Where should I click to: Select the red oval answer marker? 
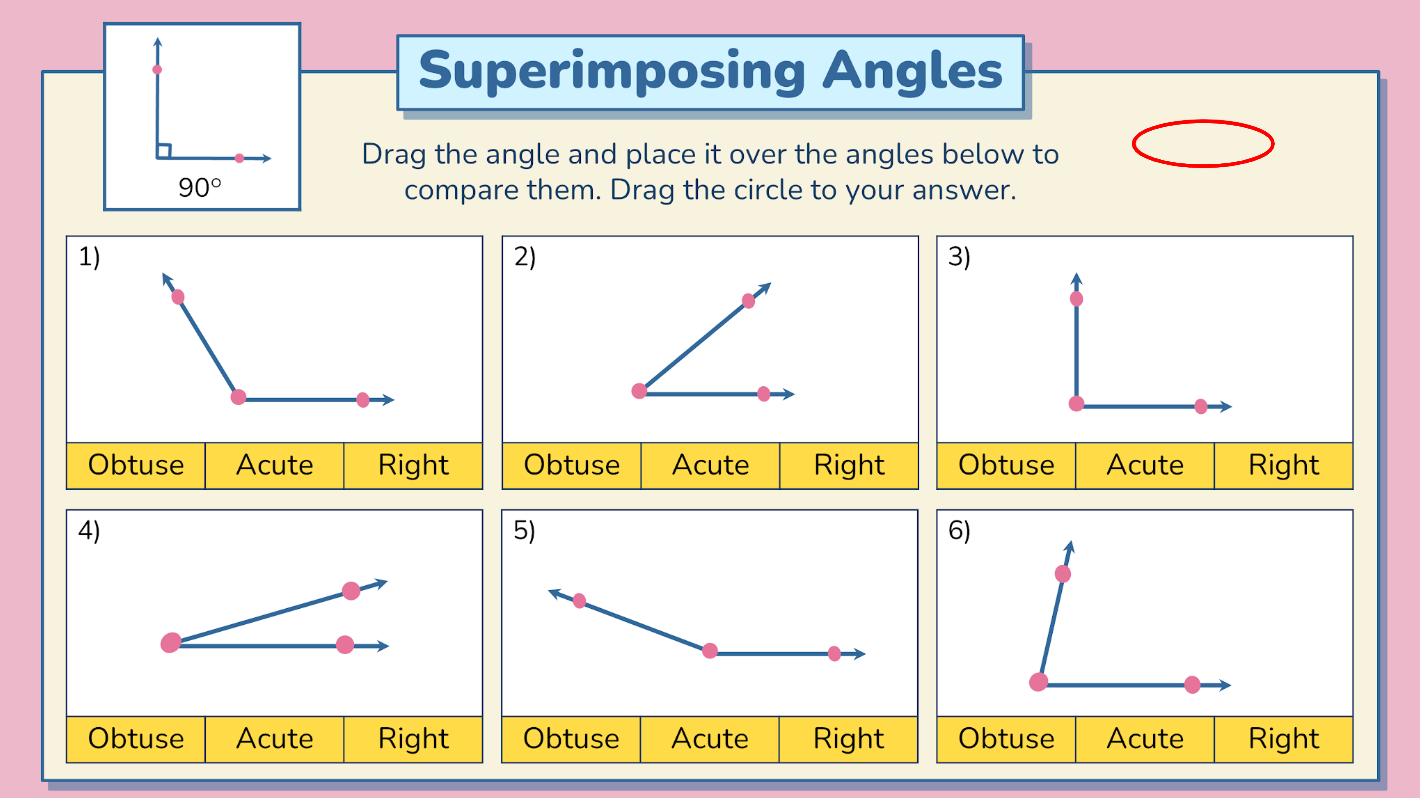(1203, 144)
